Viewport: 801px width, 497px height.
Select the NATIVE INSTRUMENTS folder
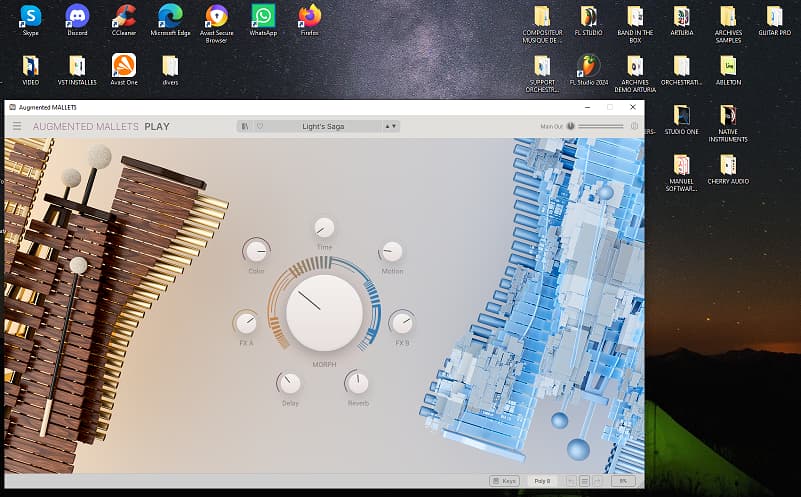[x=728, y=123]
